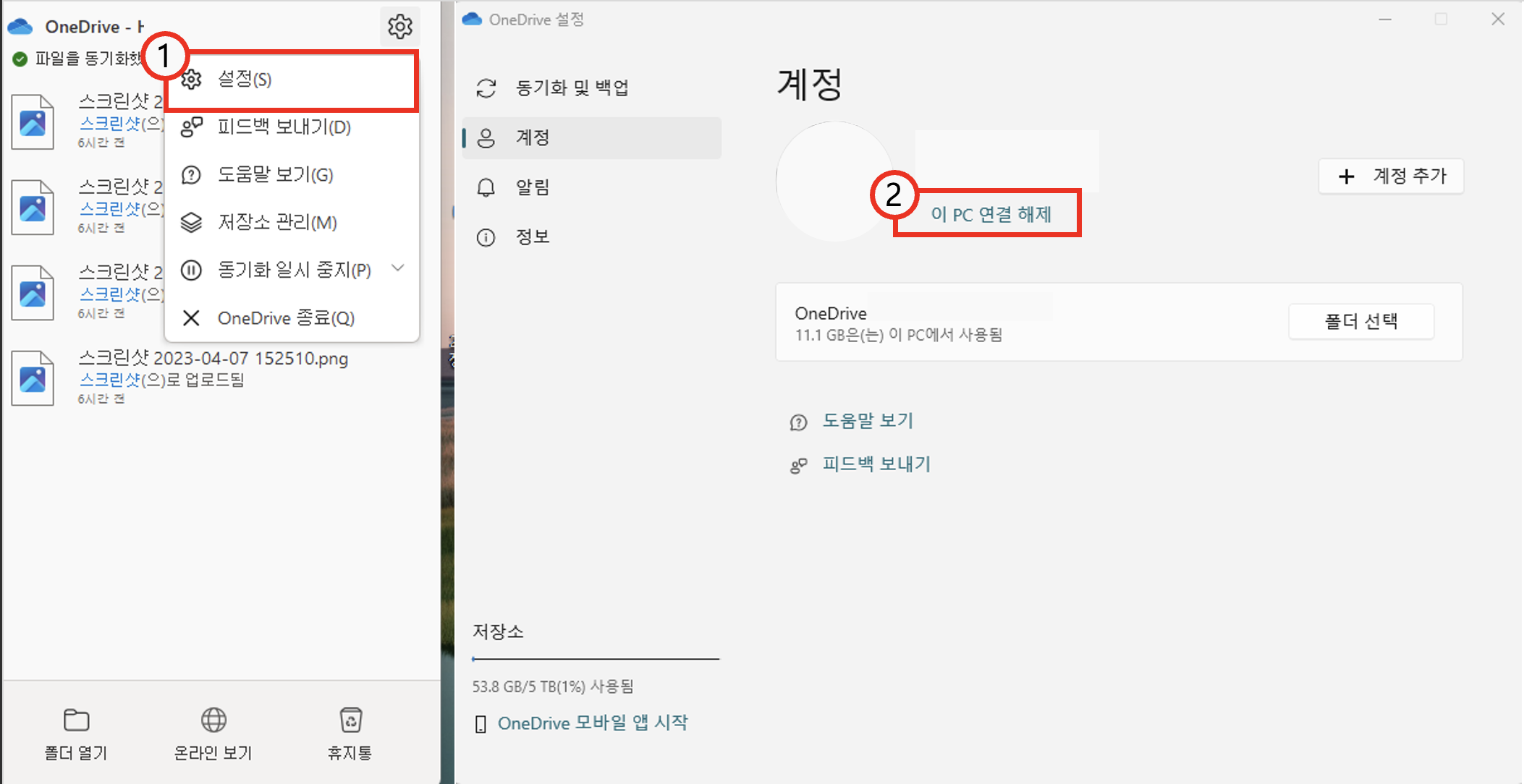Click 저장소 관리(M) menu item

click(x=277, y=223)
